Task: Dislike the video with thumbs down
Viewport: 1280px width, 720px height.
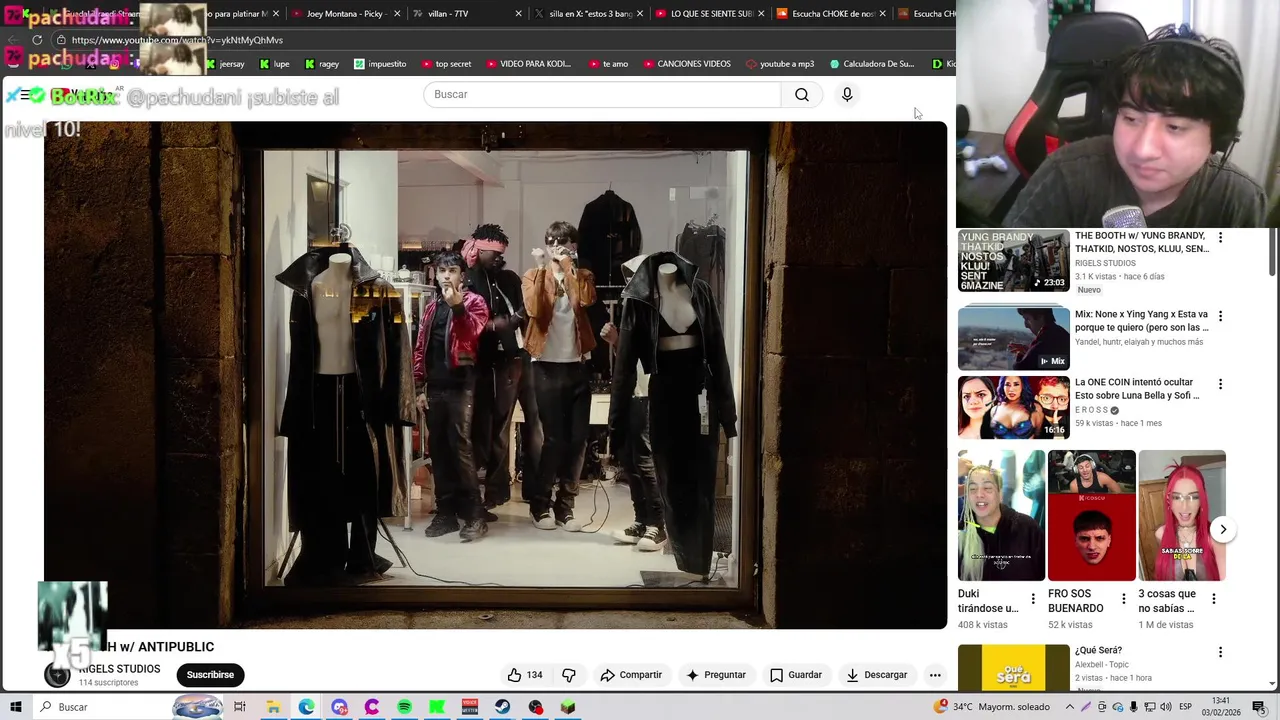Action: coord(569,675)
